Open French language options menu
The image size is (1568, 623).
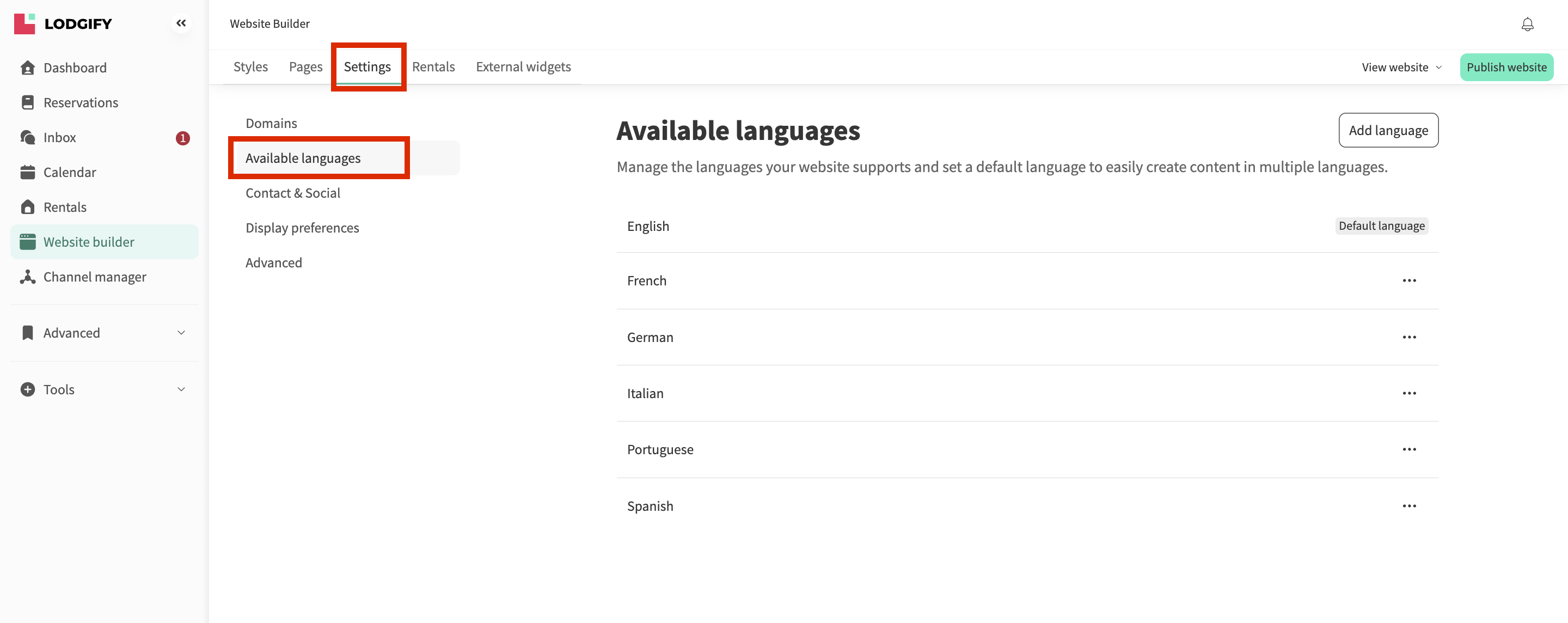point(1408,281)
